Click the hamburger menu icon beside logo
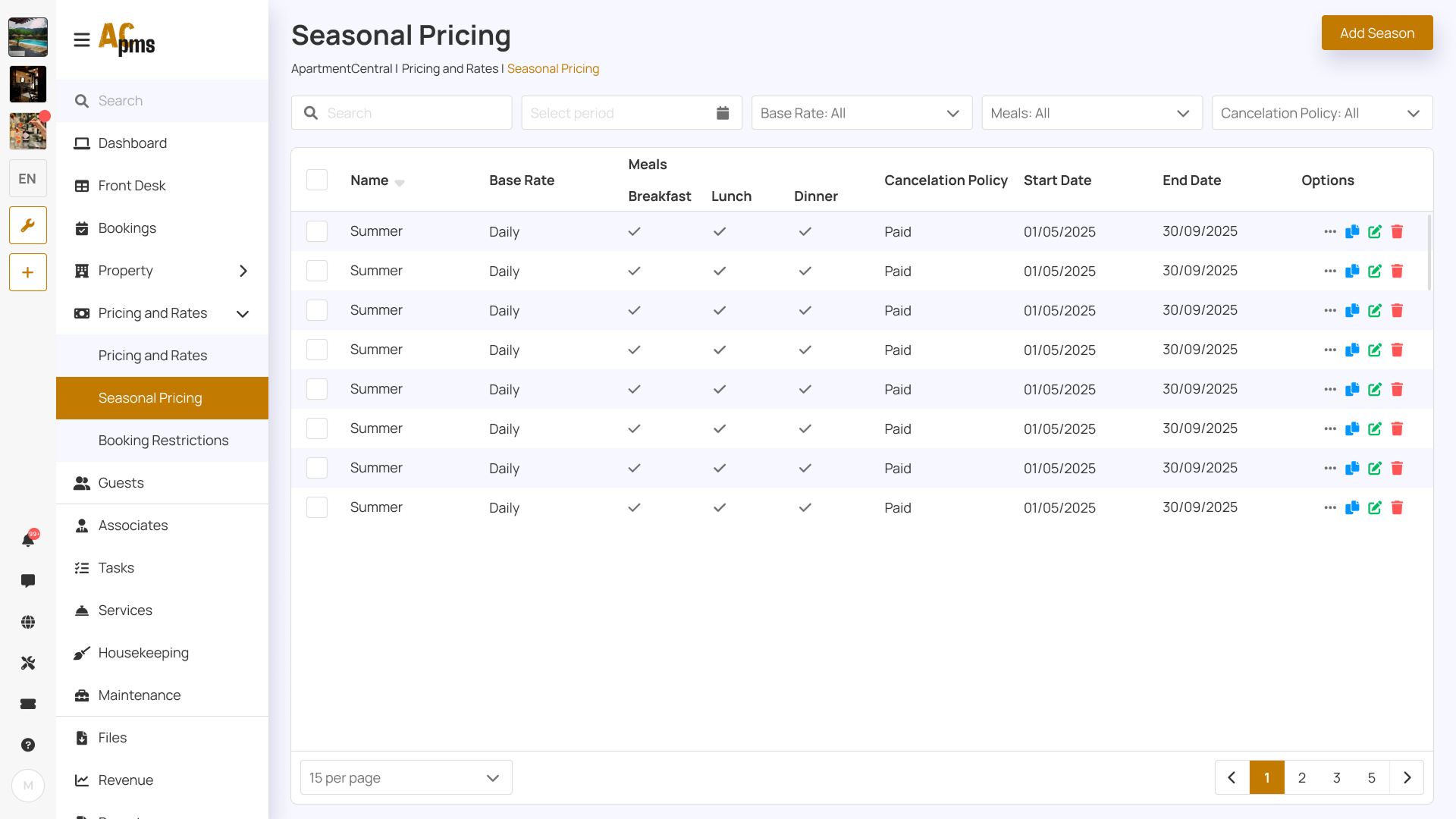Image resolution: width=1456 pixels, height=819 pixels. pos(82,39)
